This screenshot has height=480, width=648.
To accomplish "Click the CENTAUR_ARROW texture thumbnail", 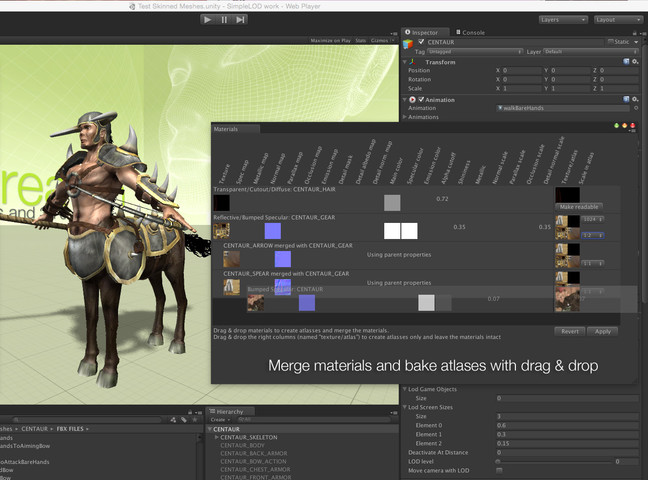I will 231,259.
